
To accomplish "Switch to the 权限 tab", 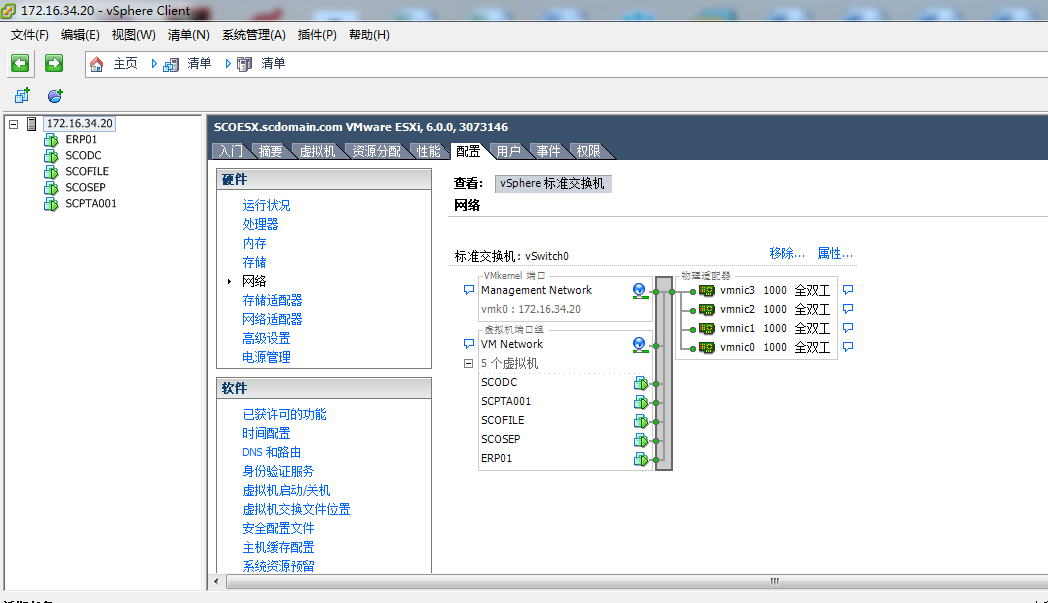I will pyautogui.click(x=588, y=151).
